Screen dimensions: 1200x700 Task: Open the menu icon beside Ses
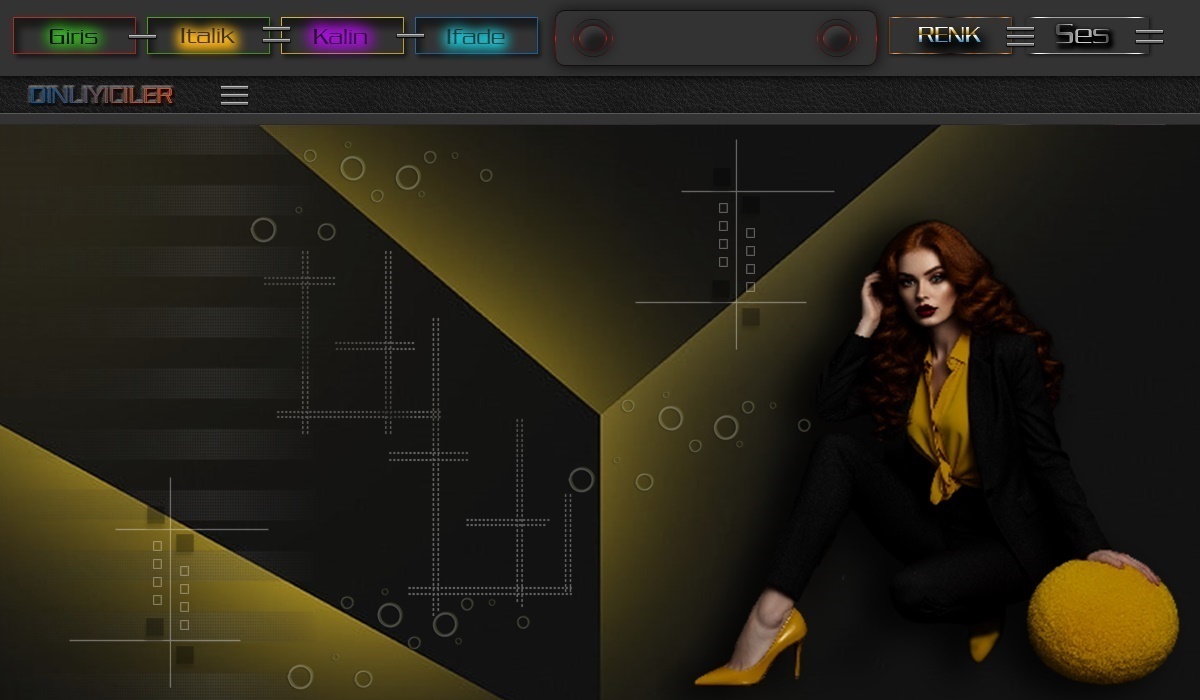[1149, 37]
